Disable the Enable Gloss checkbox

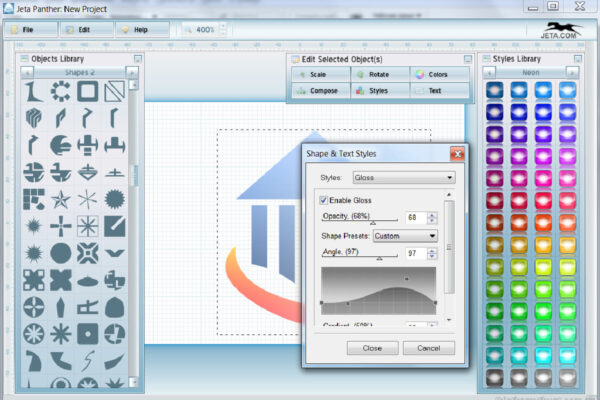tap(323, 201)
